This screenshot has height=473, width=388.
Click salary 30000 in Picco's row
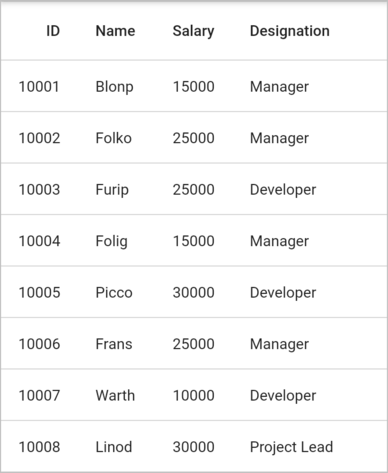(193, 293)
